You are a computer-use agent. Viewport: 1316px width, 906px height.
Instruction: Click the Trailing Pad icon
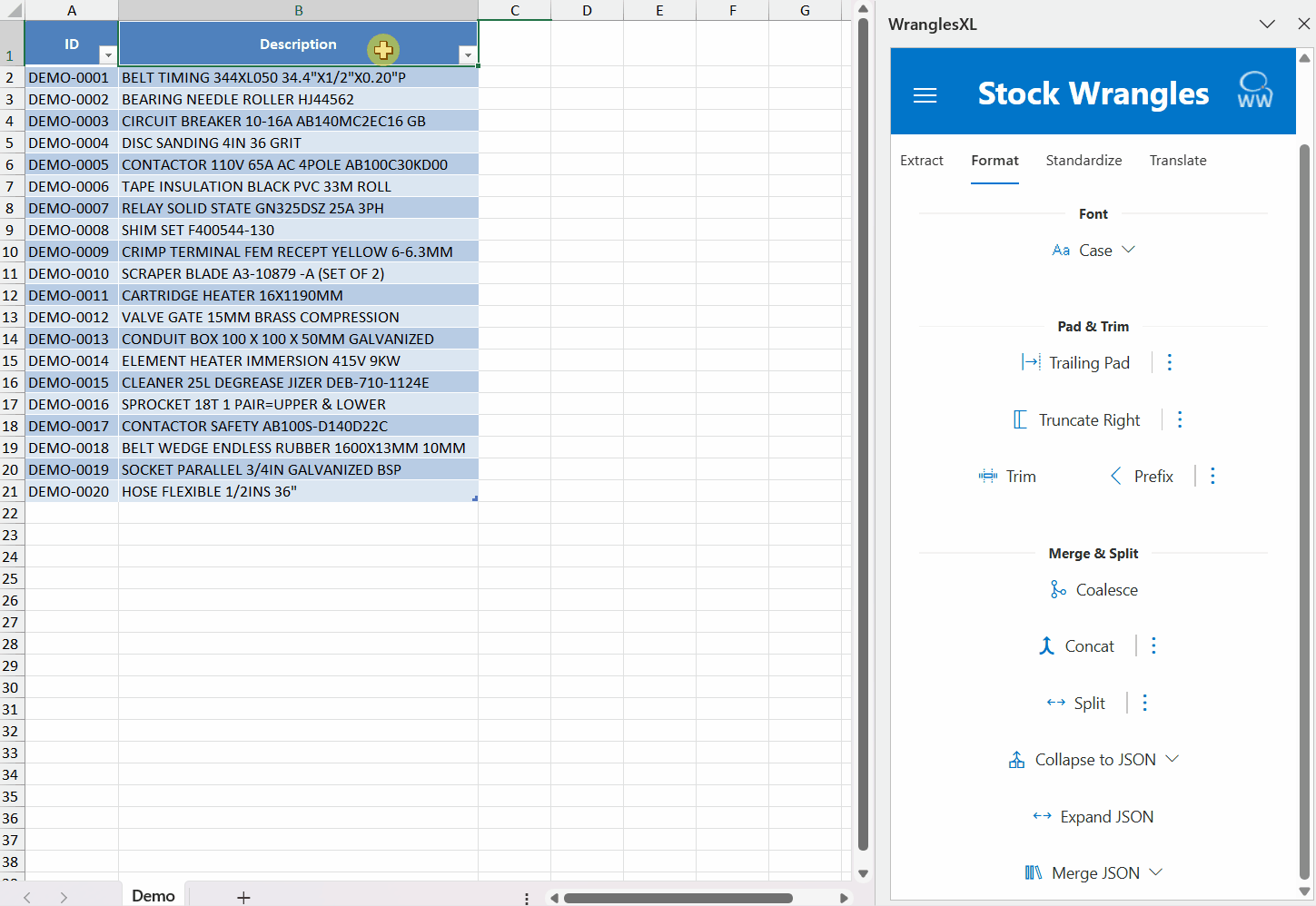(x=1031, y=362)
